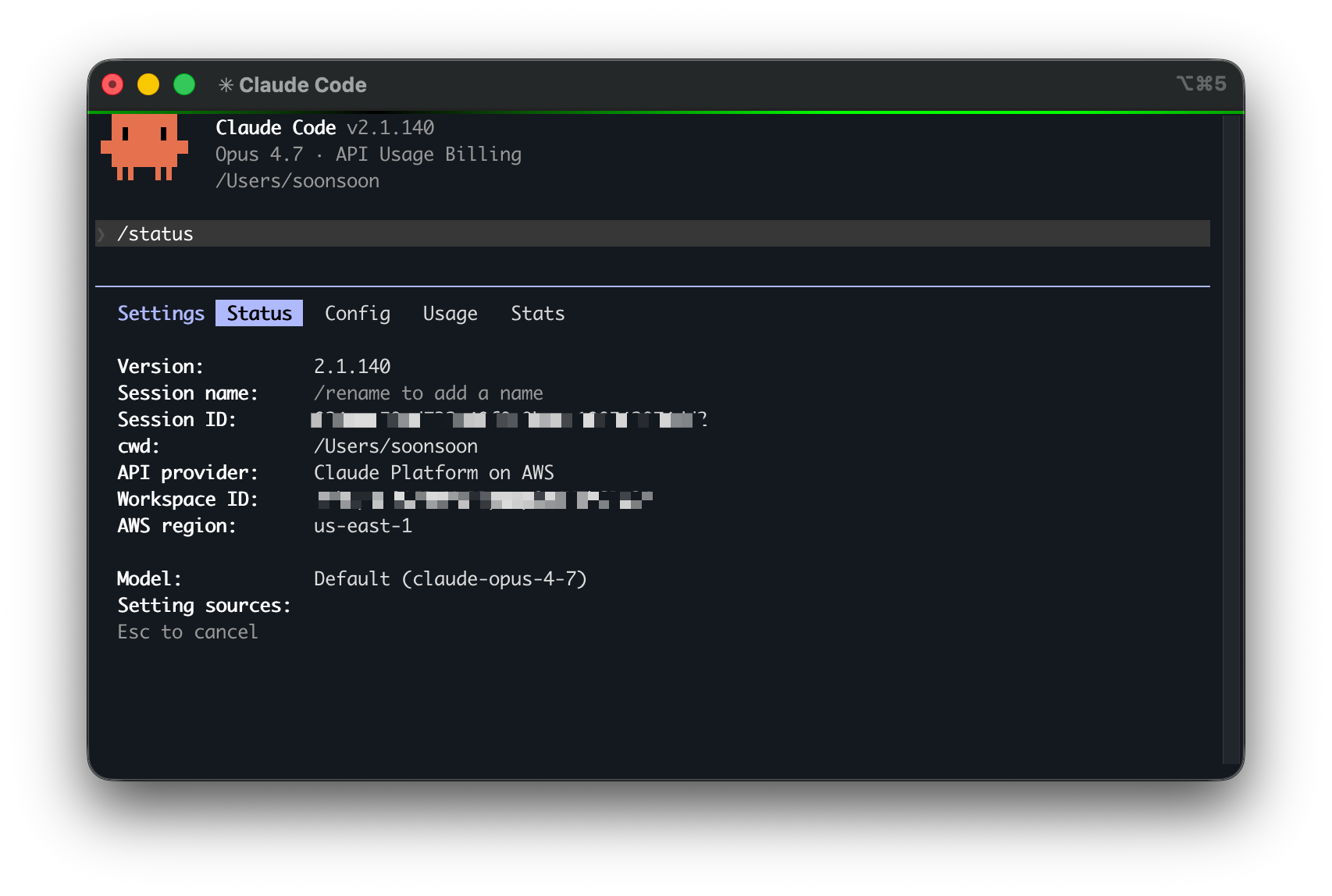The height and width of the screenshot is (896, 1332).
Task: Open the Usage tab
Action: click(x=451, y=313)
